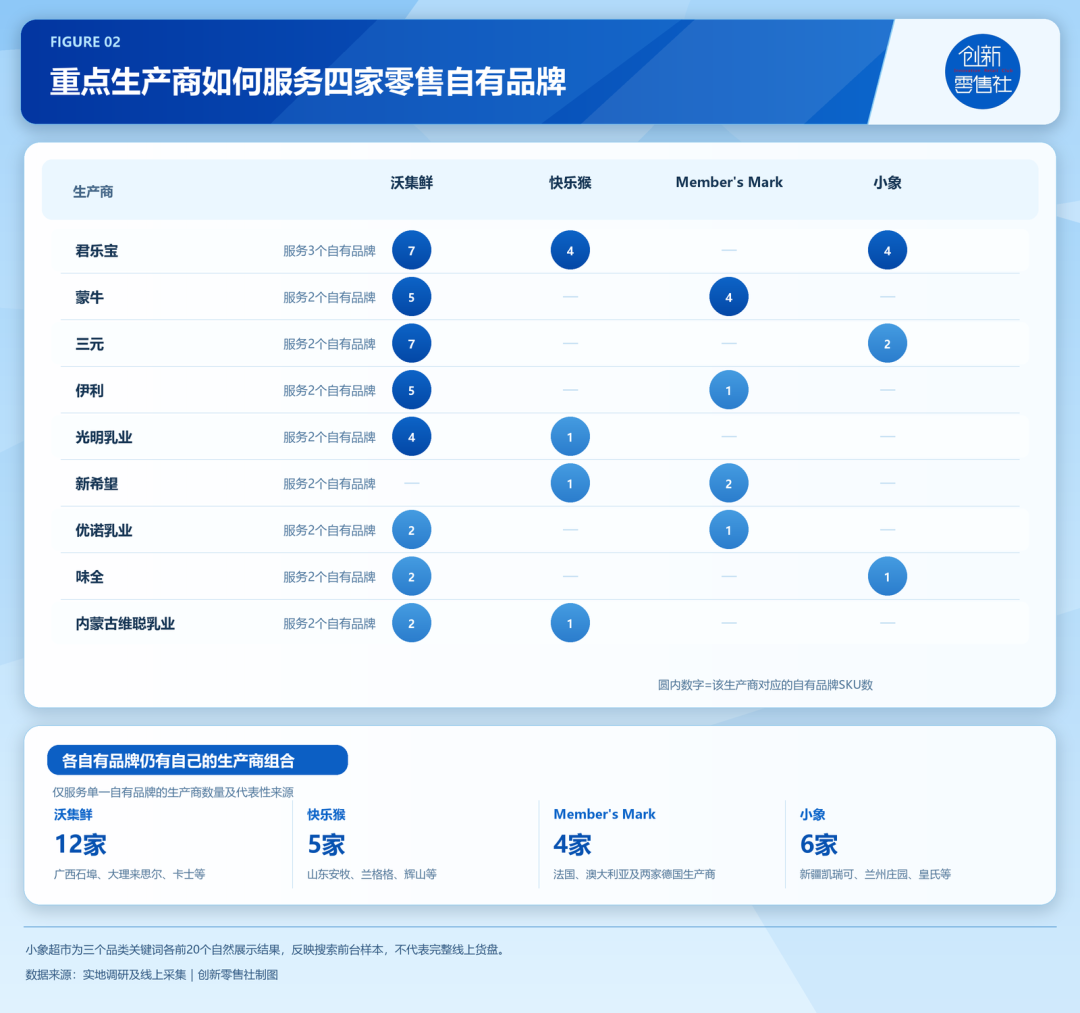Click 新希望's 快乐猴 bubble showing 1
Viewport: 1080px width, 1013px height.
click(x=570, y=483)
